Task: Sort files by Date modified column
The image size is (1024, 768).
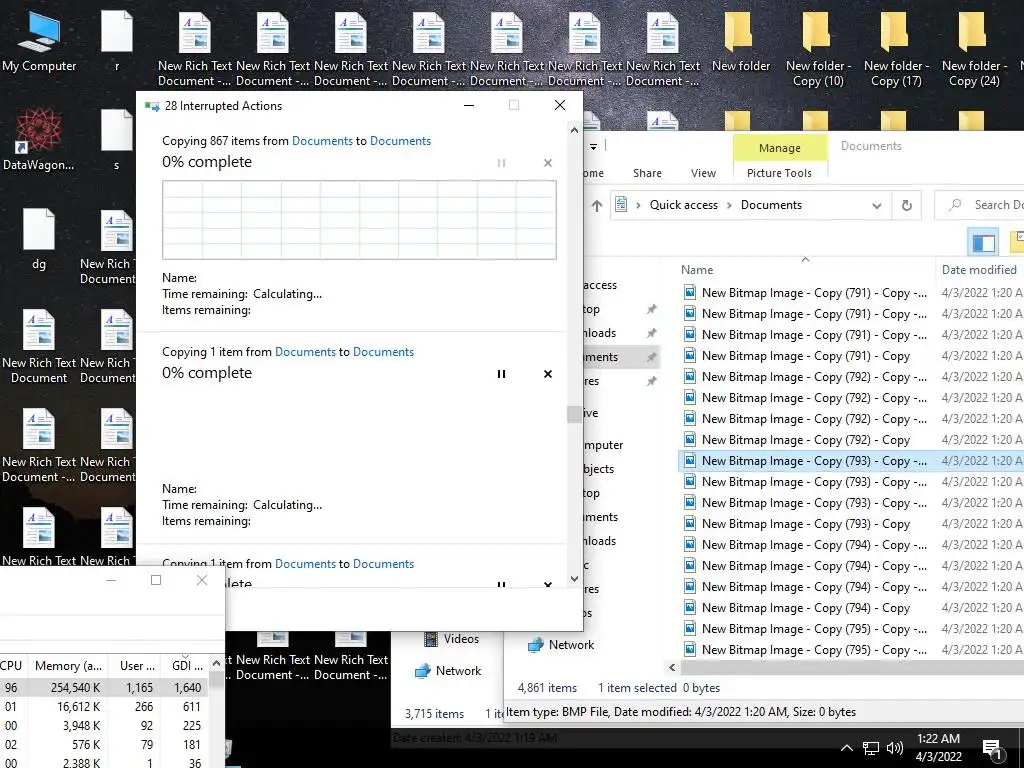Action: pos(979,270)
